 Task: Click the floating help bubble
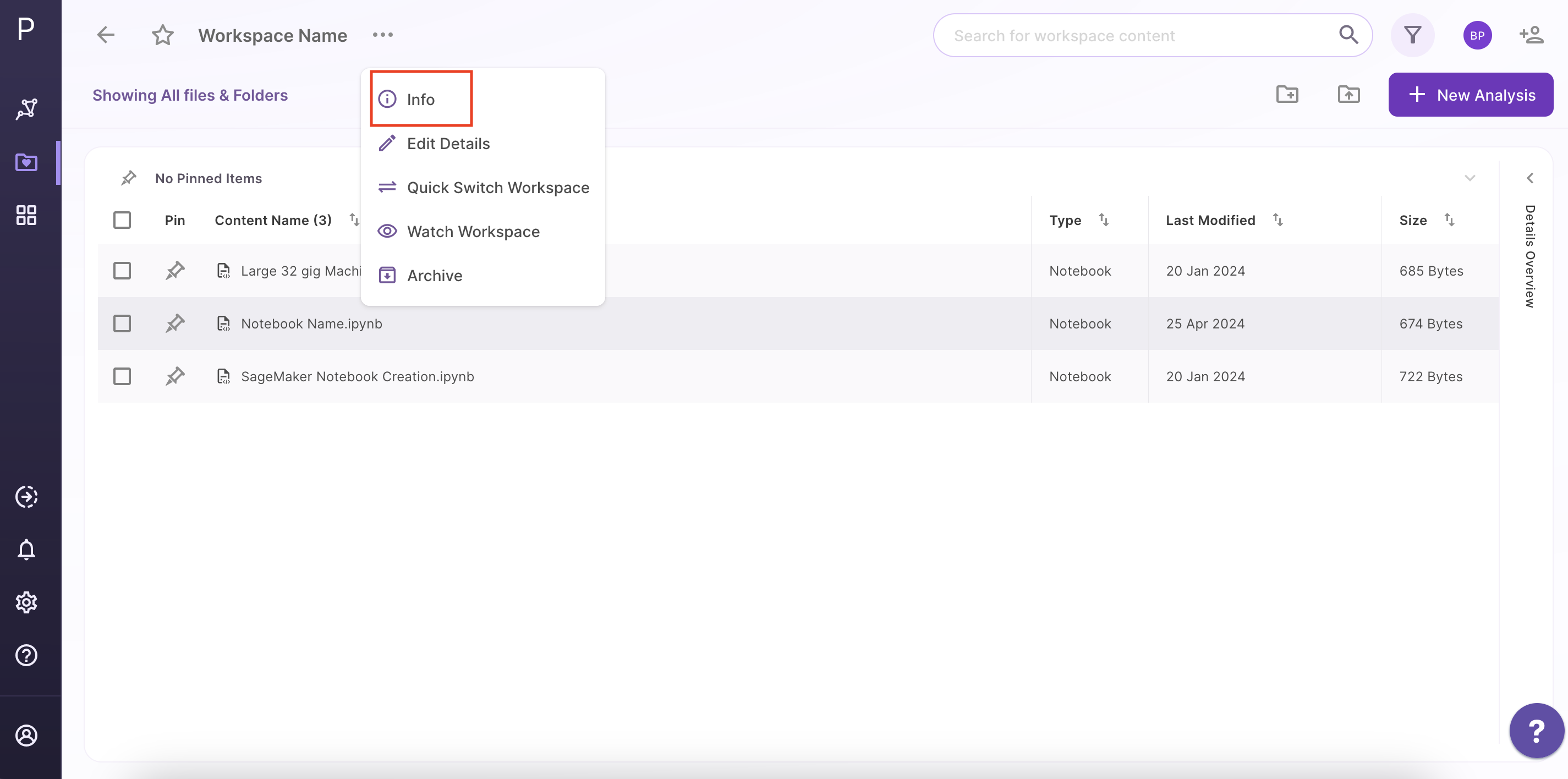pyautogui.click(x=1536, y=731)
